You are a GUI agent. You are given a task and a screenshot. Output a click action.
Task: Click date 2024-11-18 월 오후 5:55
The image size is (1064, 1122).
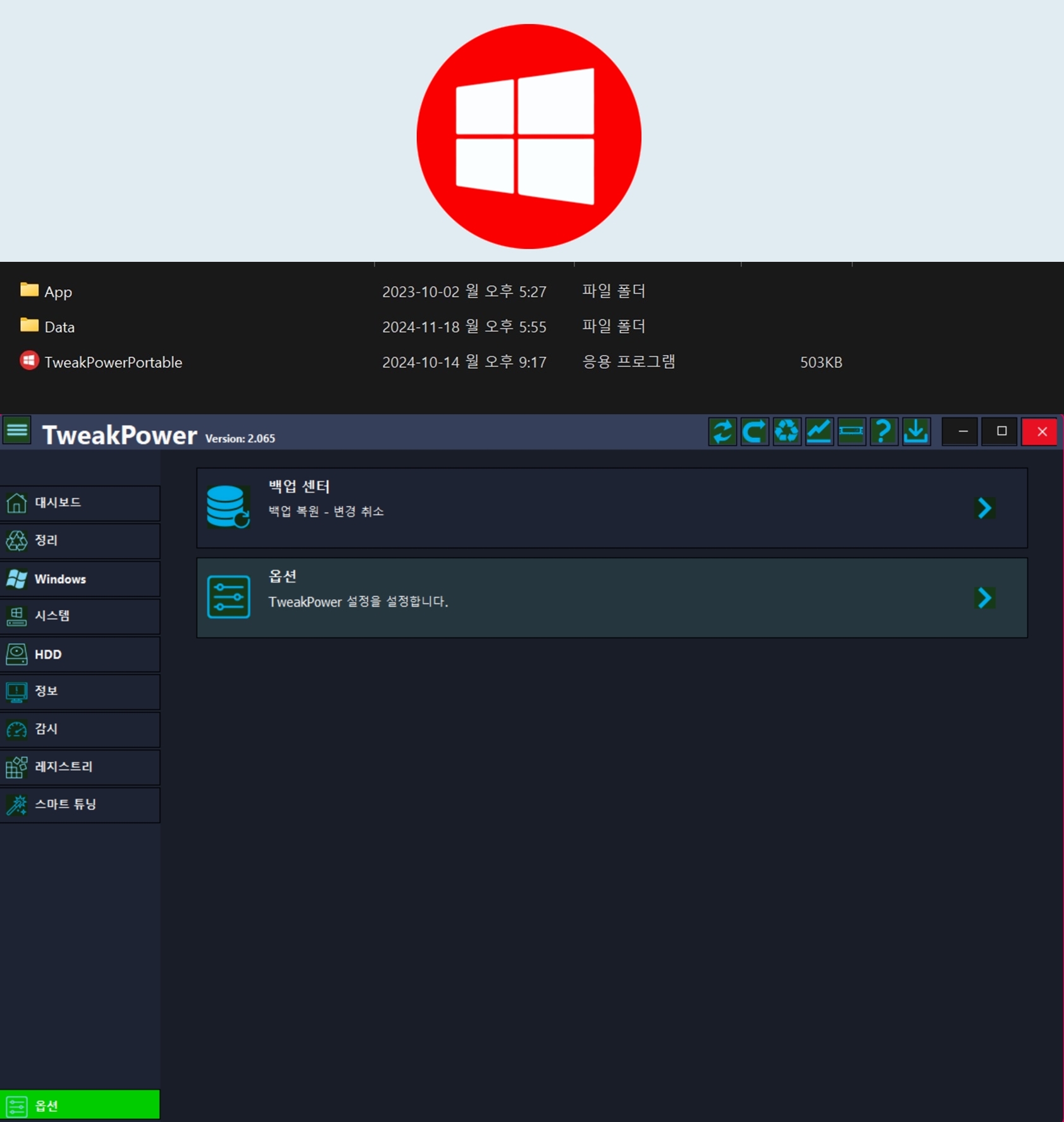pos(464,326)
